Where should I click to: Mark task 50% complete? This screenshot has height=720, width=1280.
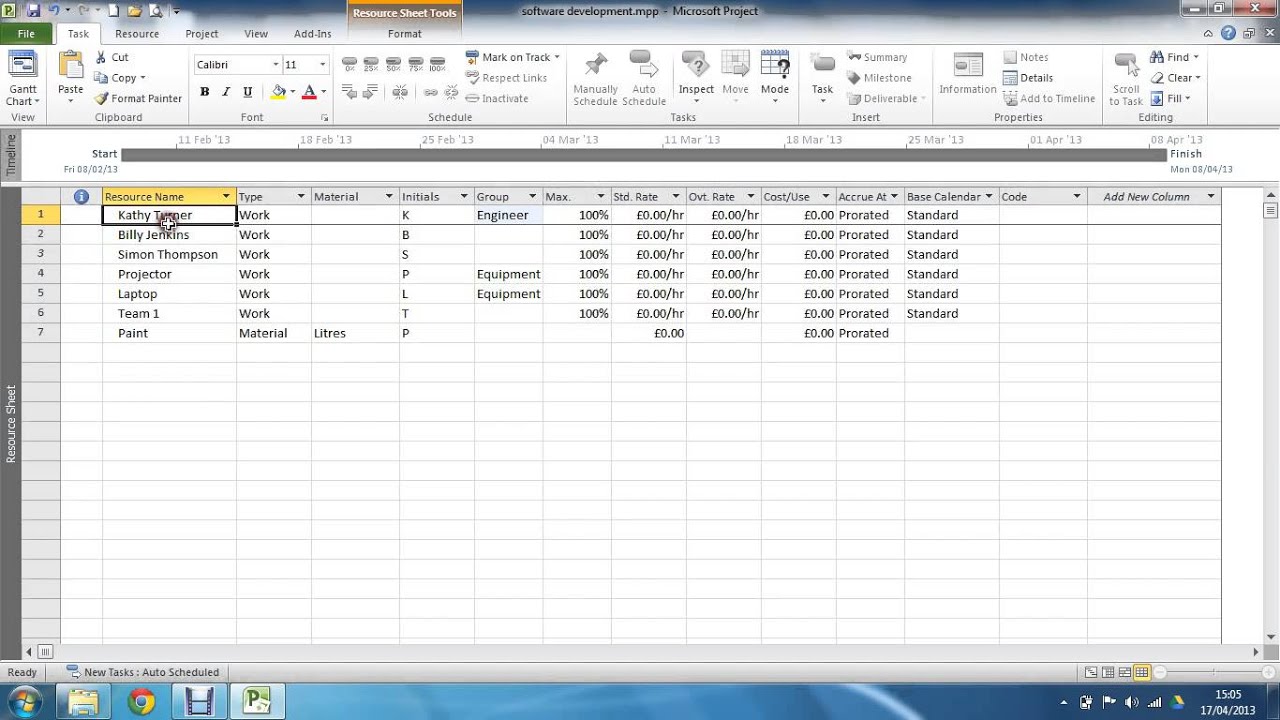[x=393, y=65]
